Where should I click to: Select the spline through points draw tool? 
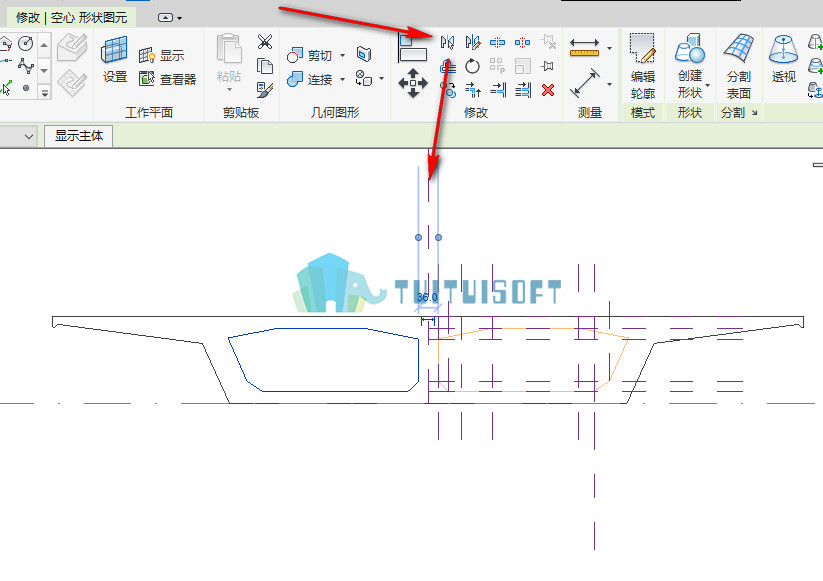[x=26, y=66]
